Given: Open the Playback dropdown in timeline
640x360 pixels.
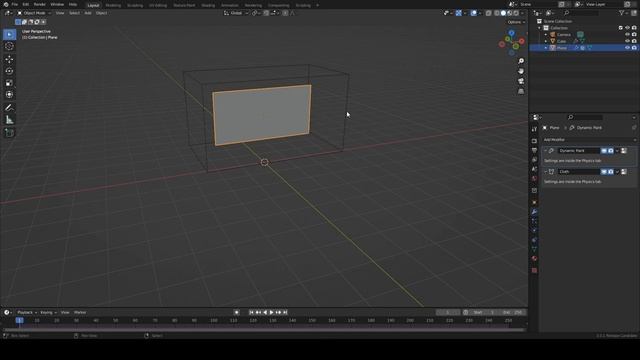Looking at the screenshot, I should [x=27, y=312].
